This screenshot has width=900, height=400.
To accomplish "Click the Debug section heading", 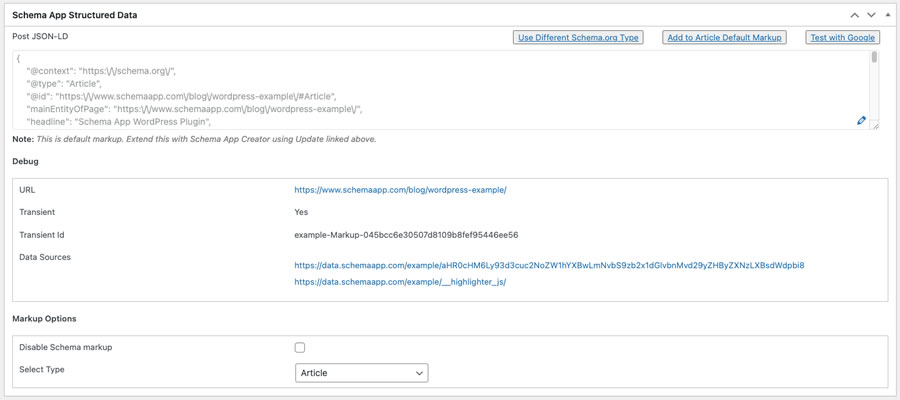I will [25, 160].
